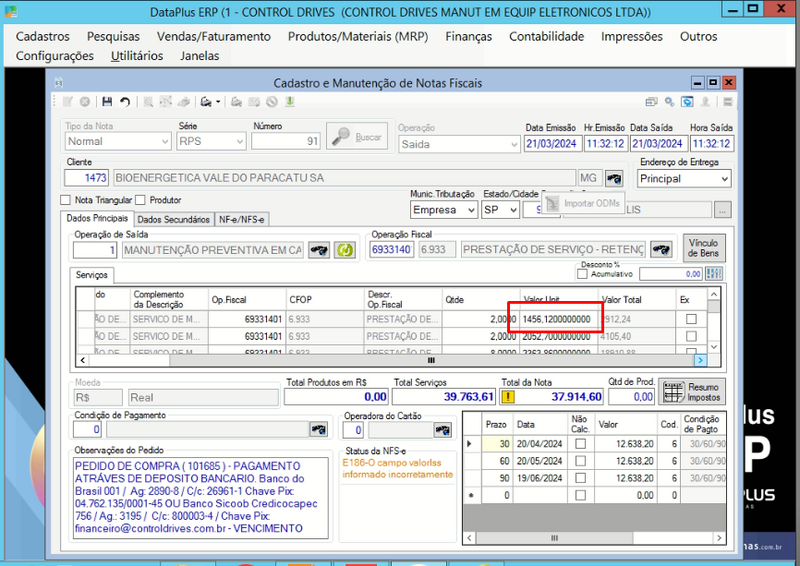The height and width of the screenshot is (566, 800).
Task: Click the lookup icon beside client MG field
Action: click(614, 179)
